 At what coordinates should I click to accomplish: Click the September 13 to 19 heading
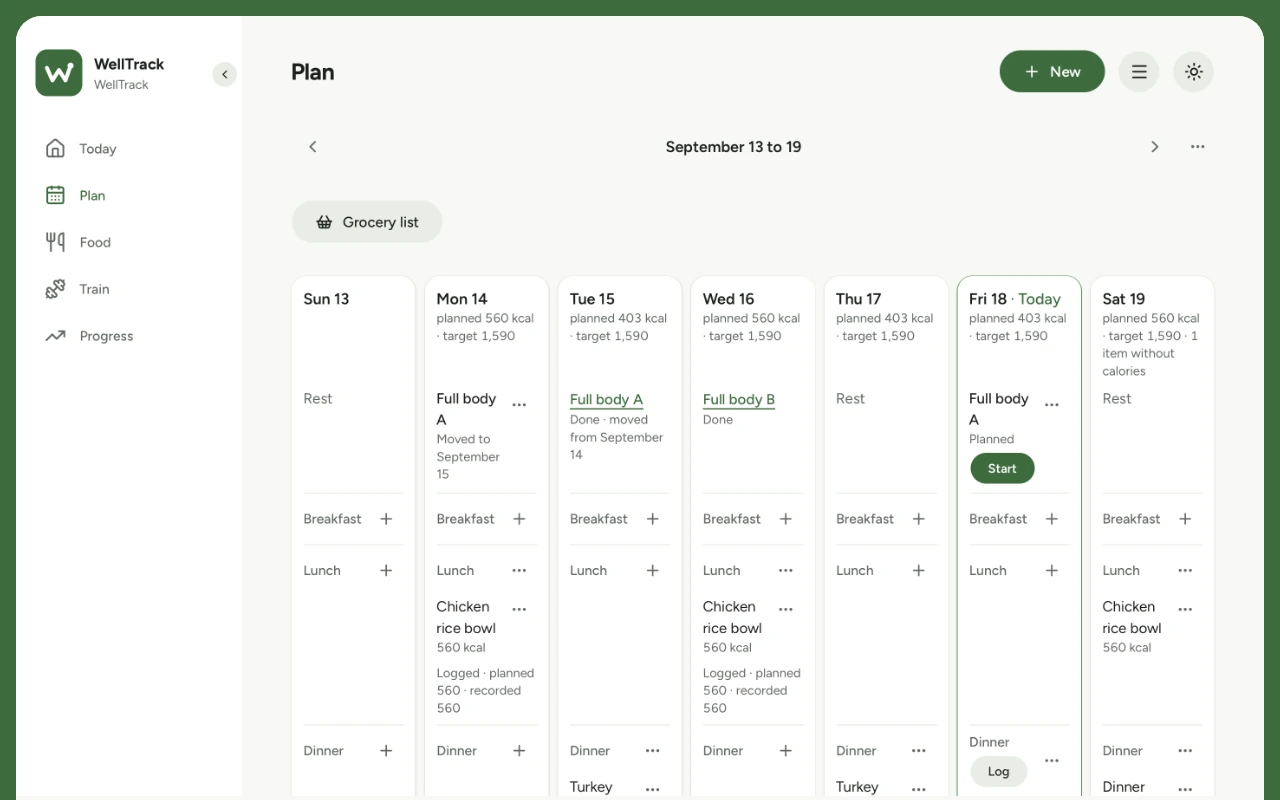click(733, 147)
